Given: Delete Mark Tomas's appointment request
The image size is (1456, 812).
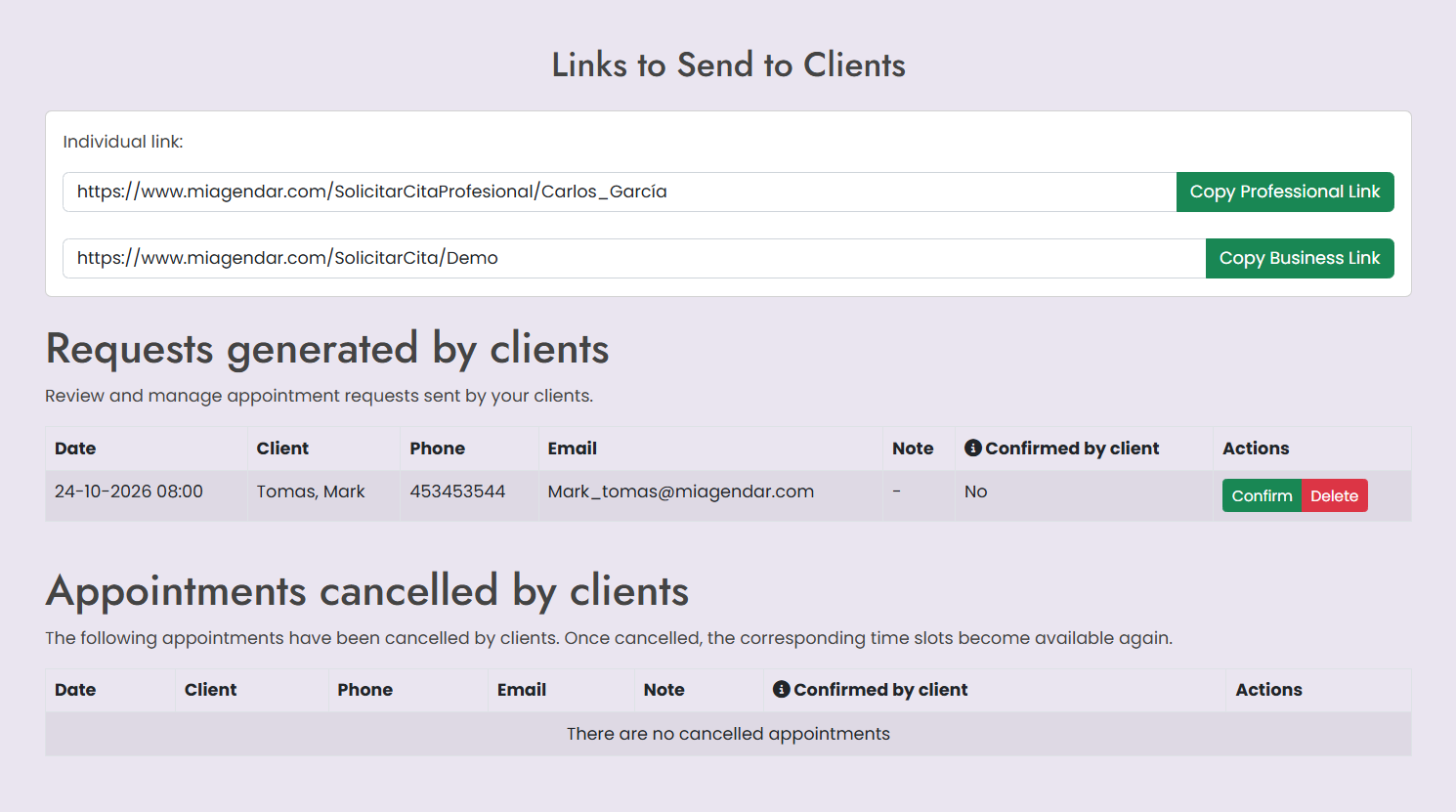Looking at the screenshot, I should (x=1334, y=495).
